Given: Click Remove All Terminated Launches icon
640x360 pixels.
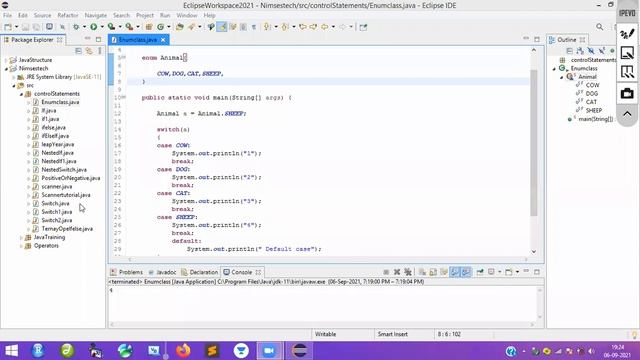Looking at the screenshot, I should tap(407, 272).
